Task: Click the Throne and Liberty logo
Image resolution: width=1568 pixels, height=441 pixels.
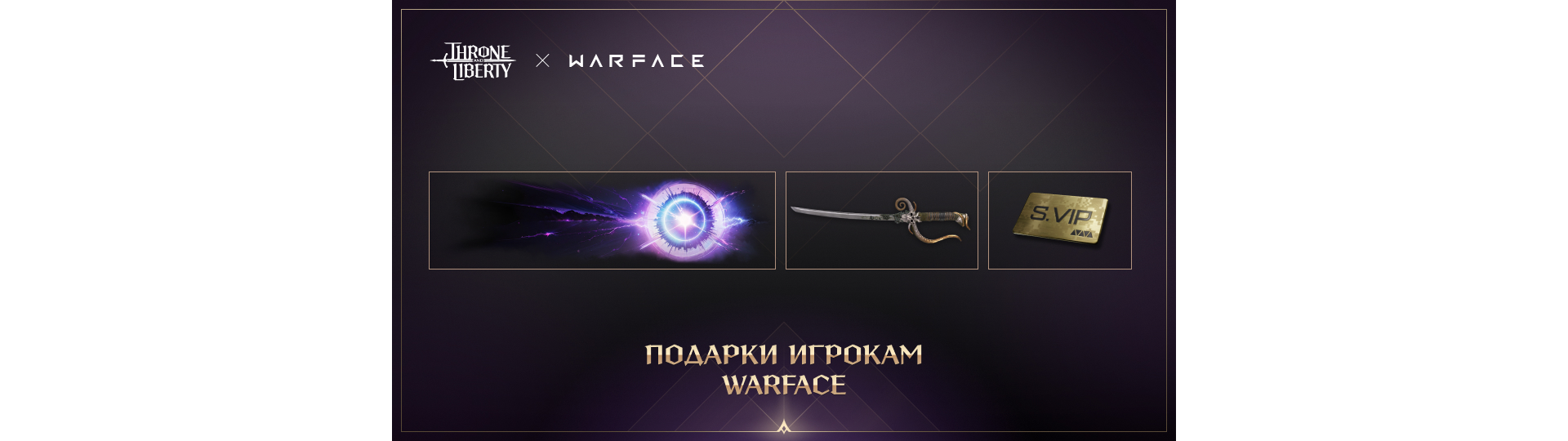Action: coord(473,61)
